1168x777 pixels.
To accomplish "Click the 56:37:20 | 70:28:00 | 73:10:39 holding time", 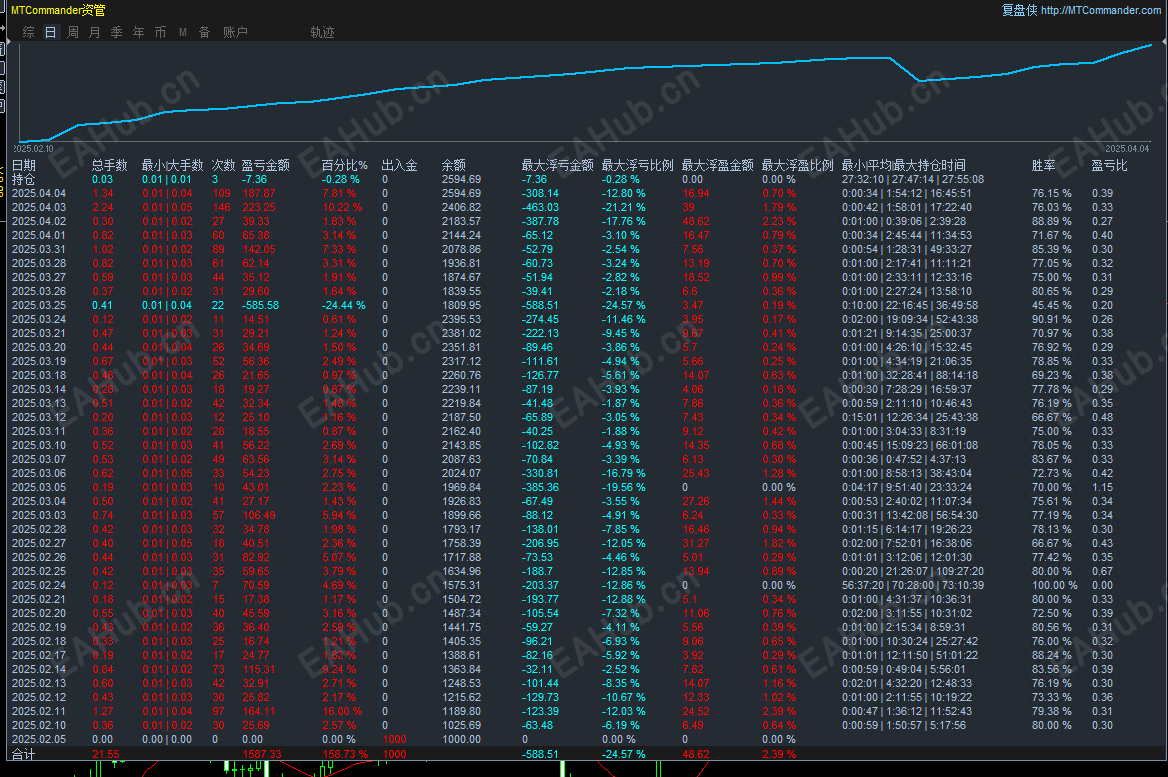I will tap(912, 586).
